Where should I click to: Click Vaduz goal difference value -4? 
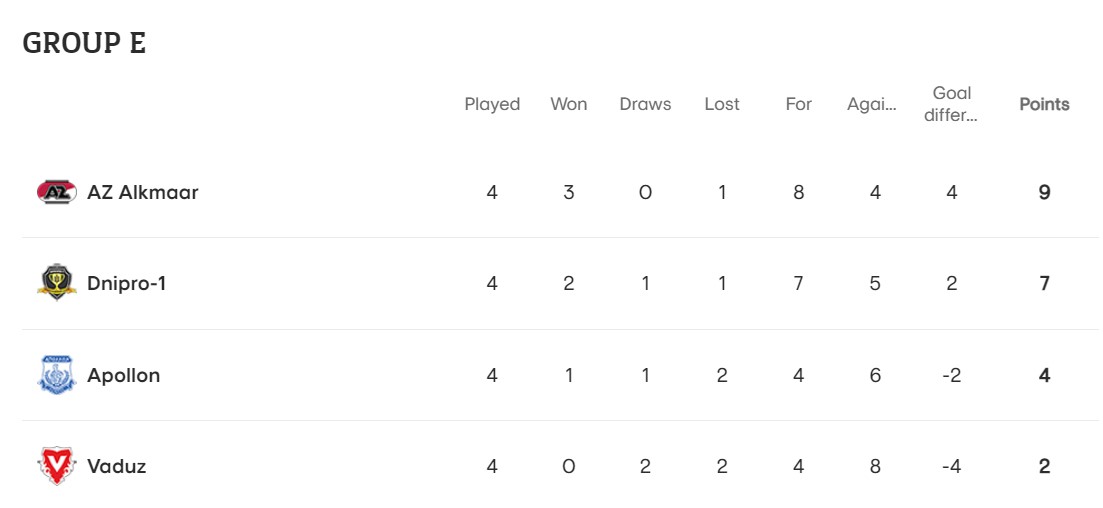952,466
